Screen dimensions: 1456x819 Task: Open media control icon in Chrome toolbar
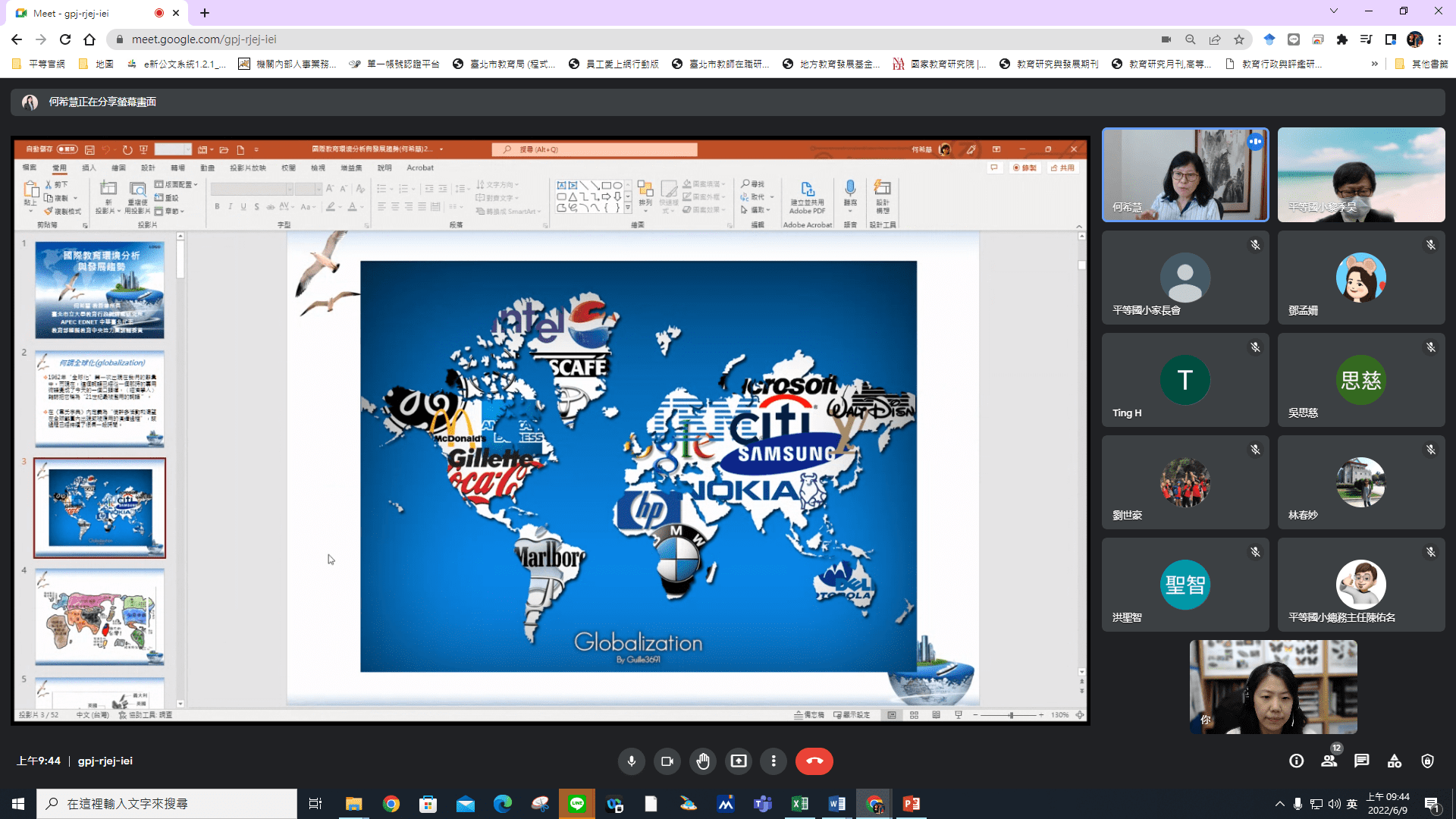pos(1367,39)
